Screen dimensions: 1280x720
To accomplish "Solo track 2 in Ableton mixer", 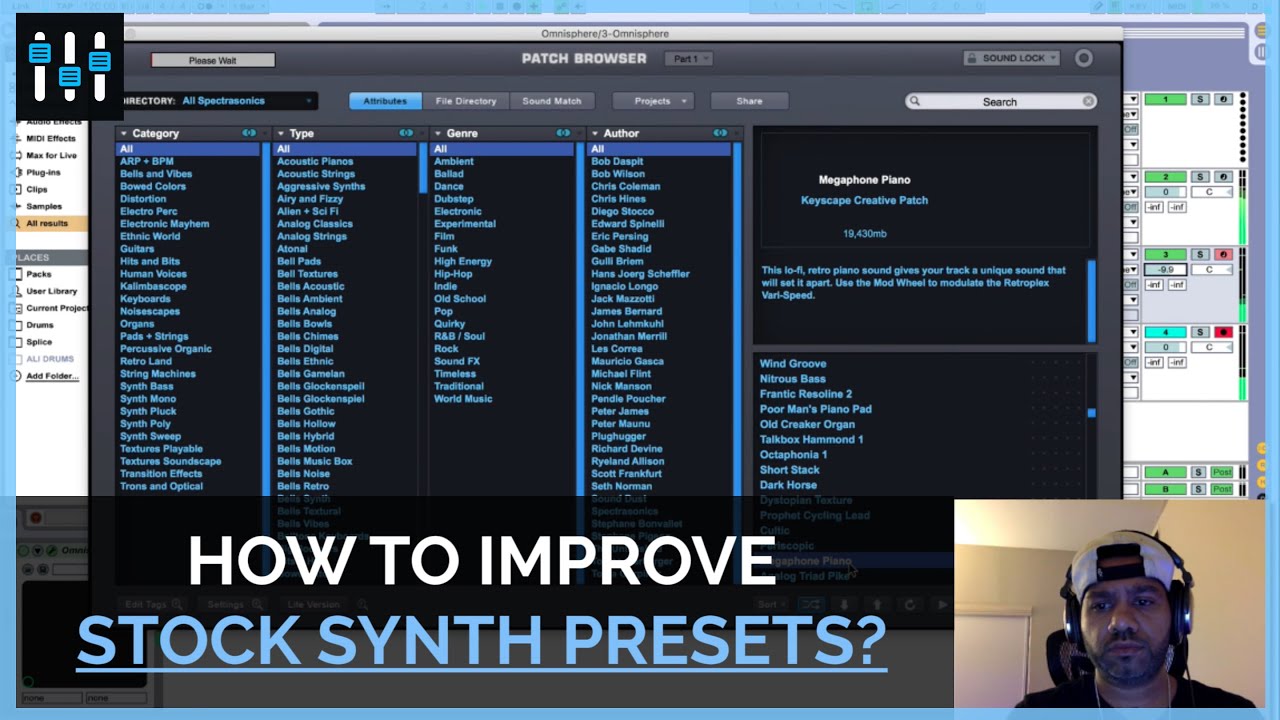I will click(x=1201, y=177).
